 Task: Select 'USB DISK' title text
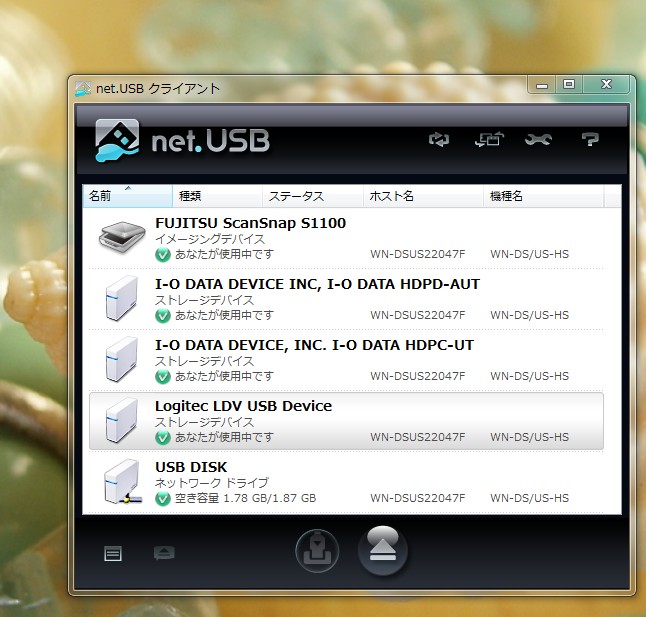coord(191,467)
